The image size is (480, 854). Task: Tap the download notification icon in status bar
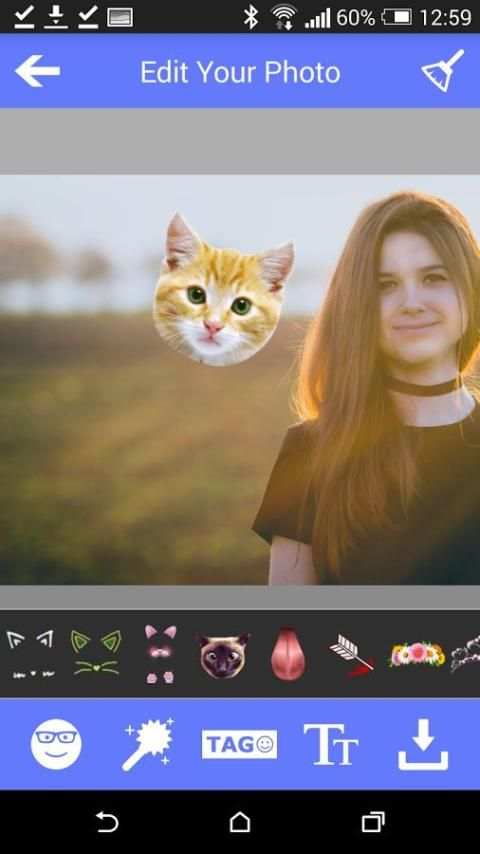pyautogui.click(x=56, y=17)
